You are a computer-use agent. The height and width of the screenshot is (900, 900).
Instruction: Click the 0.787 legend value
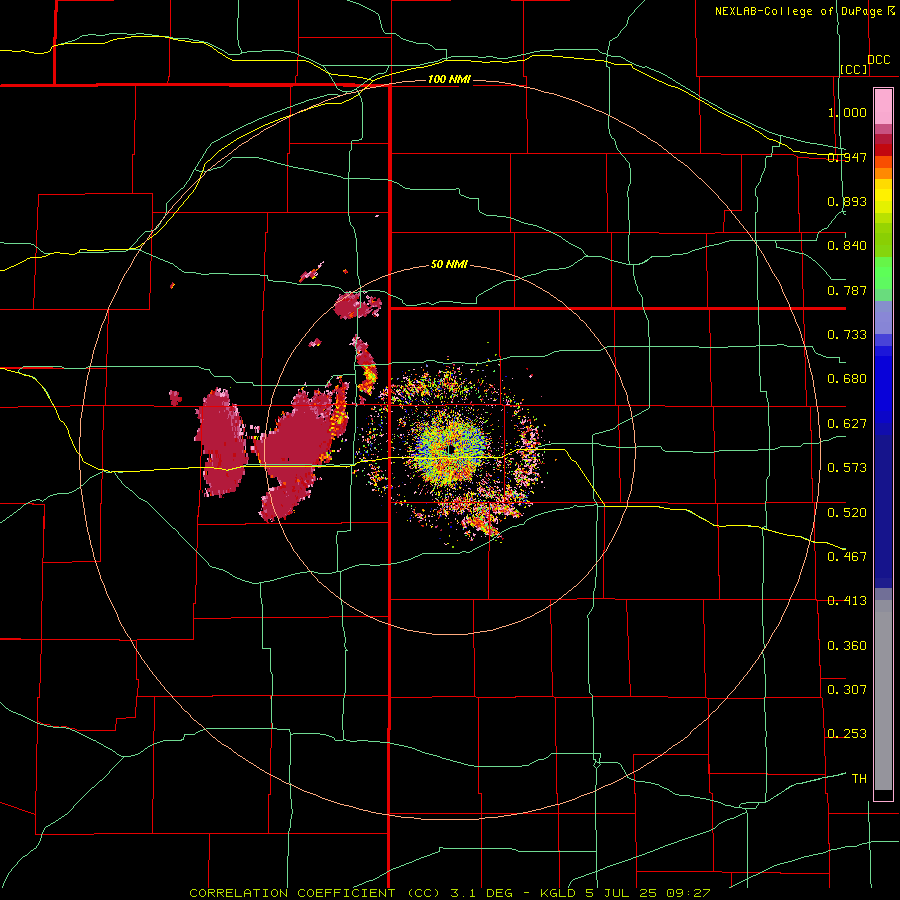pos(847,290)
